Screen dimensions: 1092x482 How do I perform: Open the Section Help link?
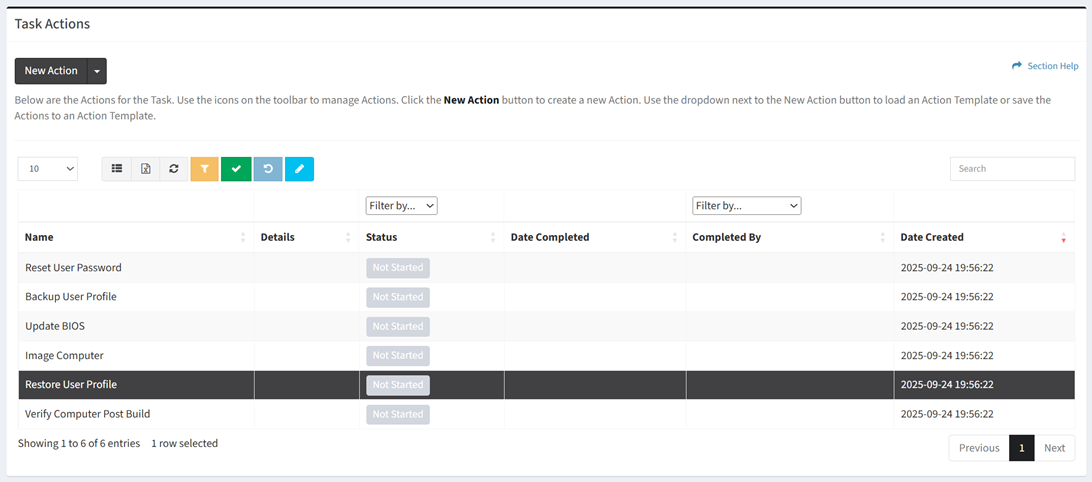pos(1045,66)
